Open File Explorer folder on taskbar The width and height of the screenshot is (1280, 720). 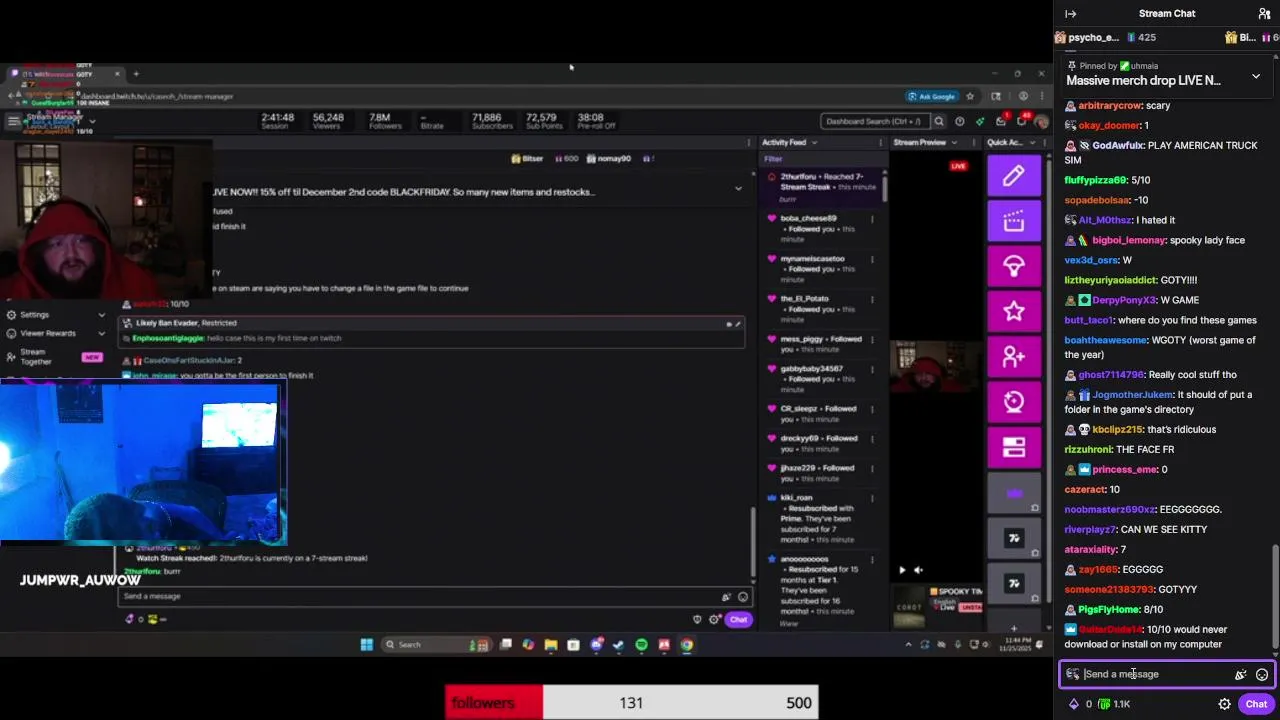pos(550,644)
